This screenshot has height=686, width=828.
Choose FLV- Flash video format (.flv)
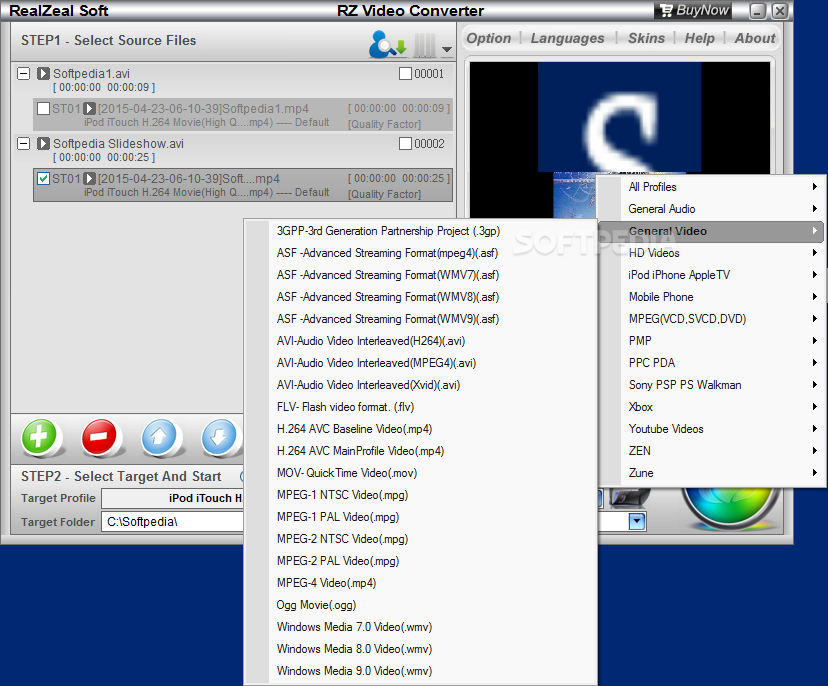(421, 407)
